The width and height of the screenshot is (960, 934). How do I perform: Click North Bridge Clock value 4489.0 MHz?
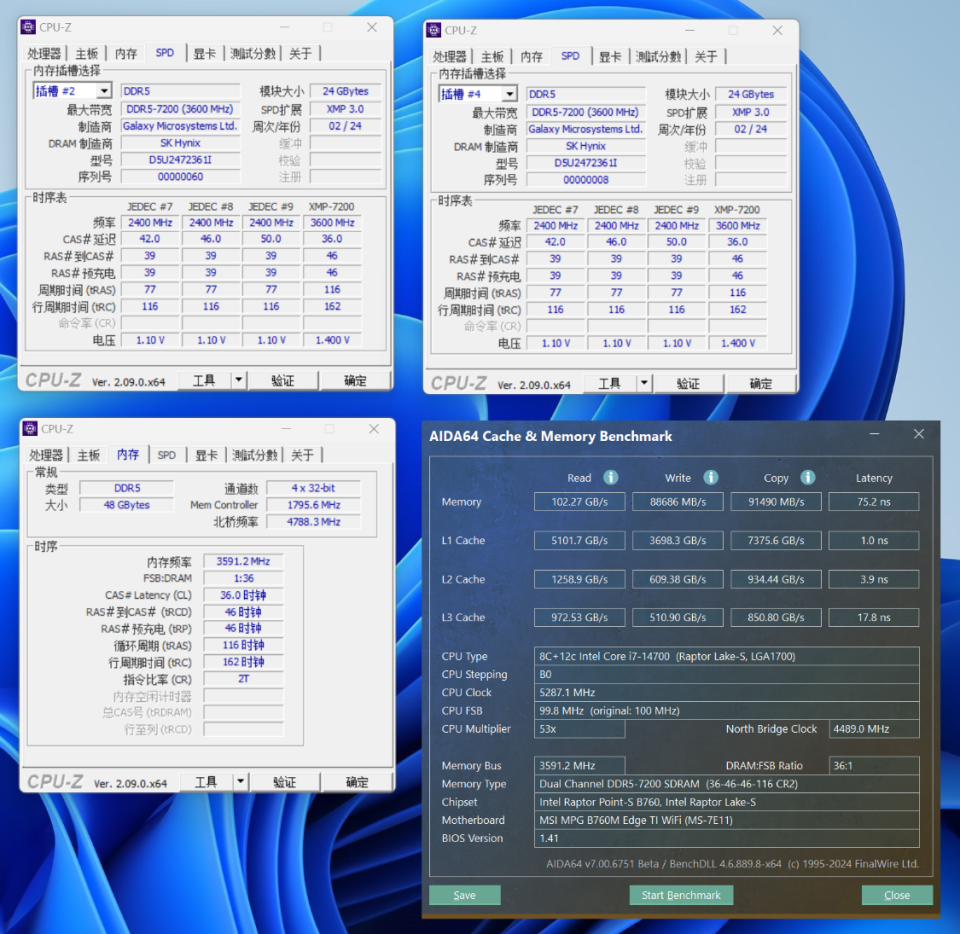874,729
